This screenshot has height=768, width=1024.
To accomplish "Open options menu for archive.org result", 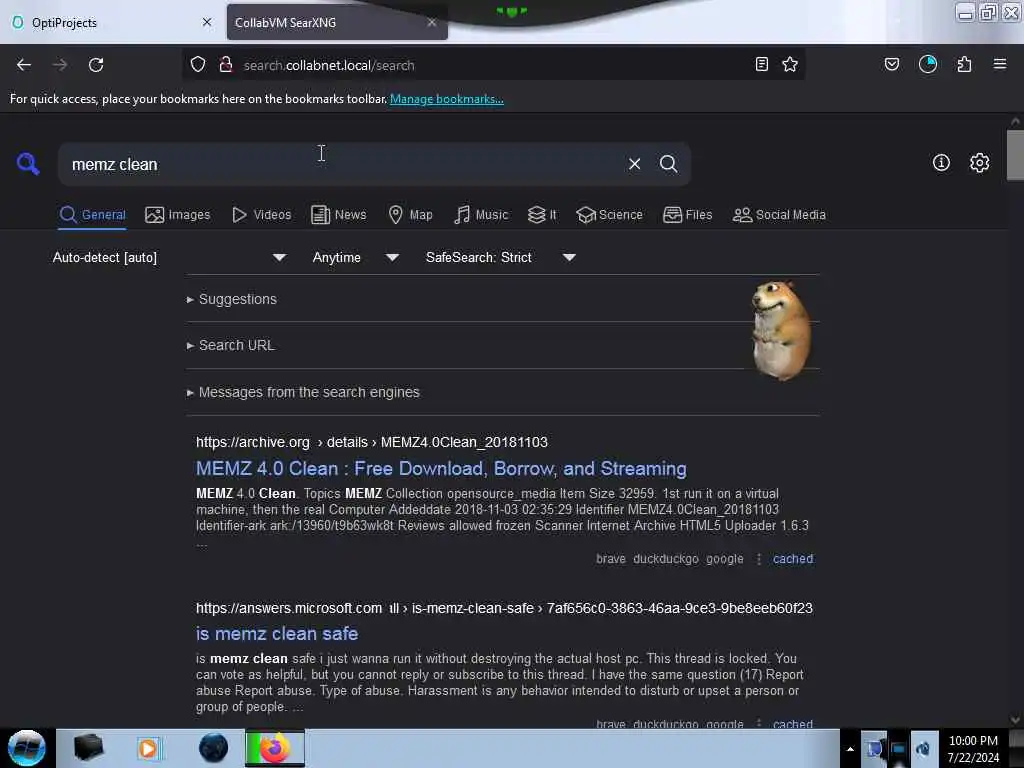I will click(x=759, y=559).
